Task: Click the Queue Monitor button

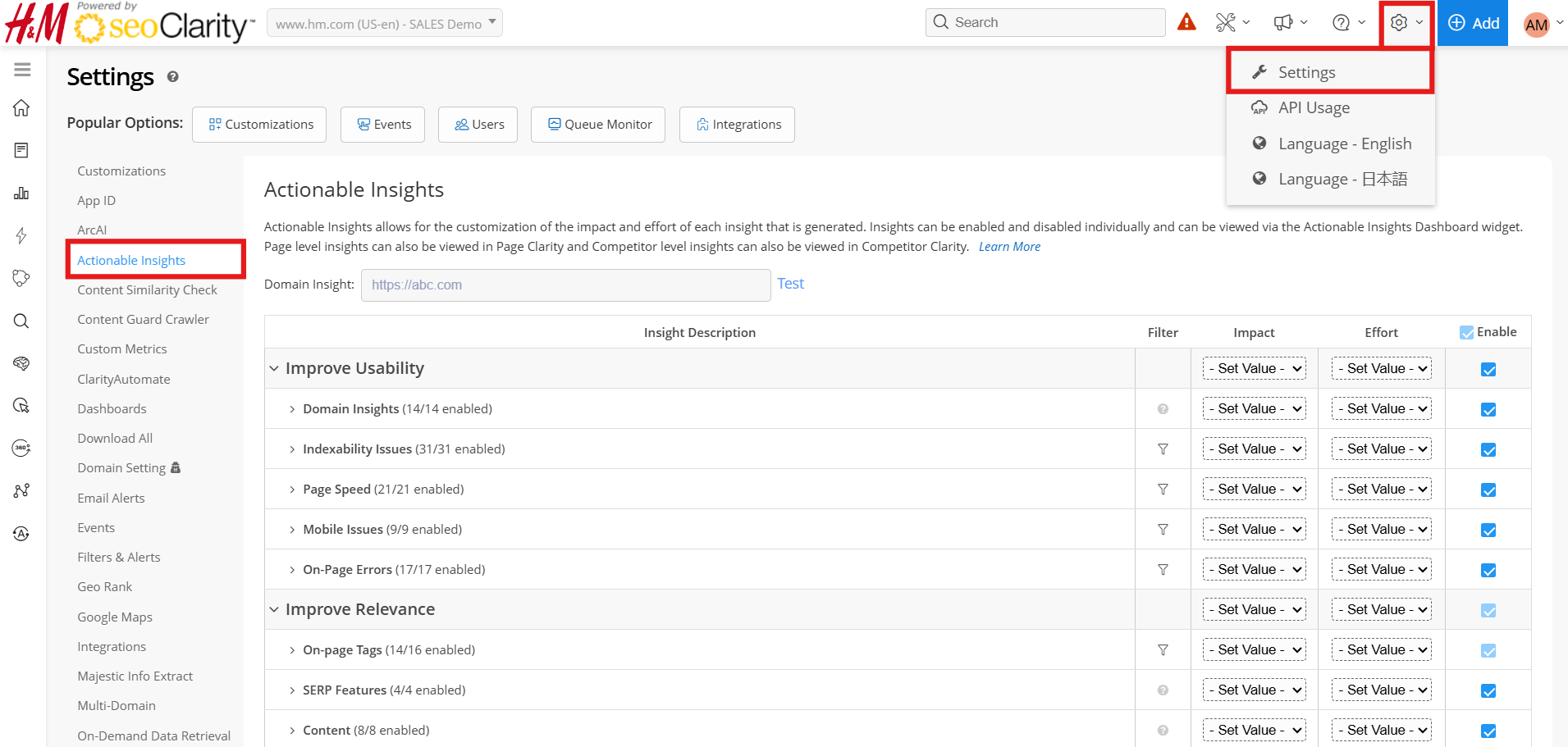Action: [x=598, y=125]
